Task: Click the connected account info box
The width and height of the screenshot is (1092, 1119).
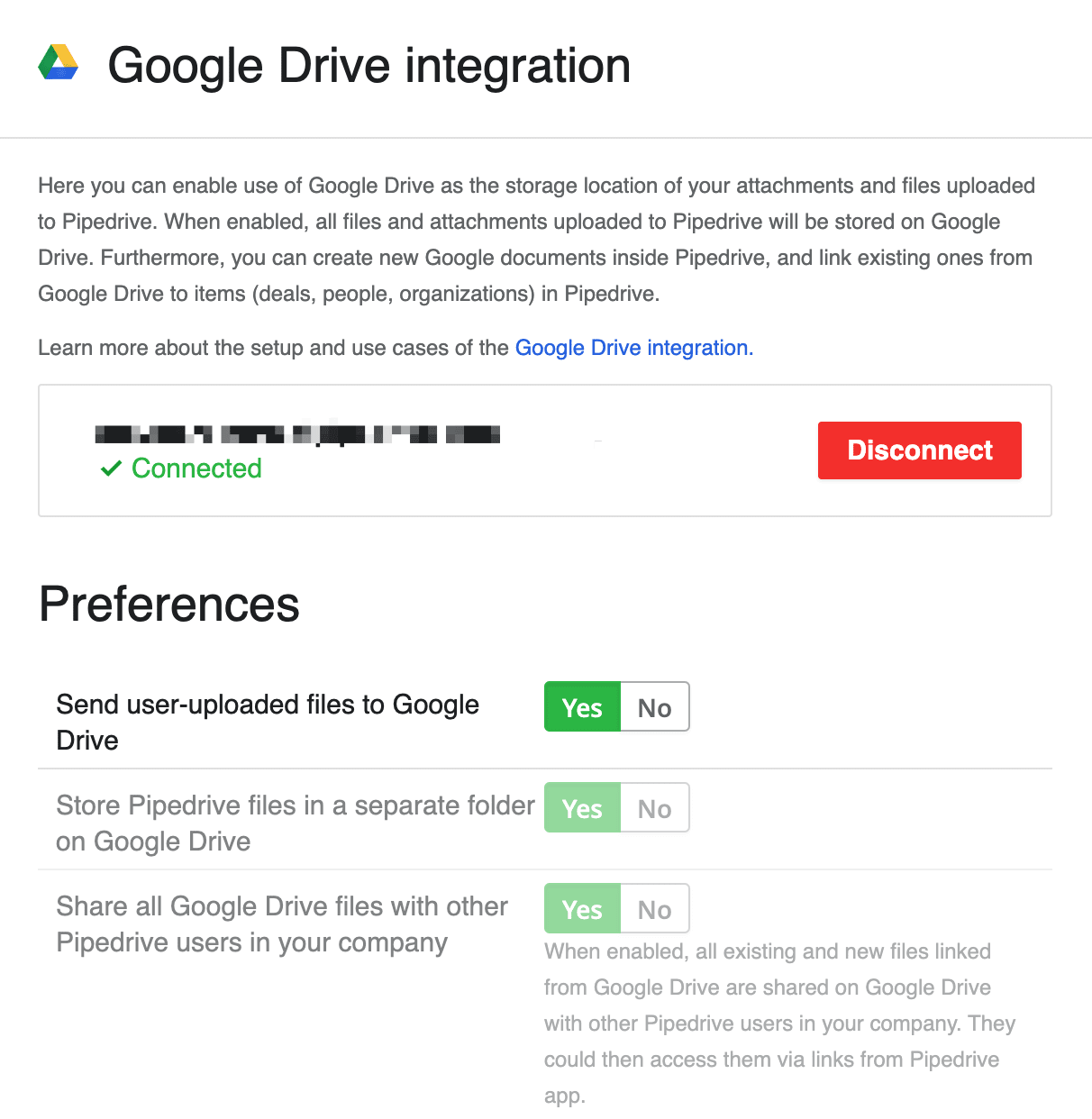Action: [544, 450]
